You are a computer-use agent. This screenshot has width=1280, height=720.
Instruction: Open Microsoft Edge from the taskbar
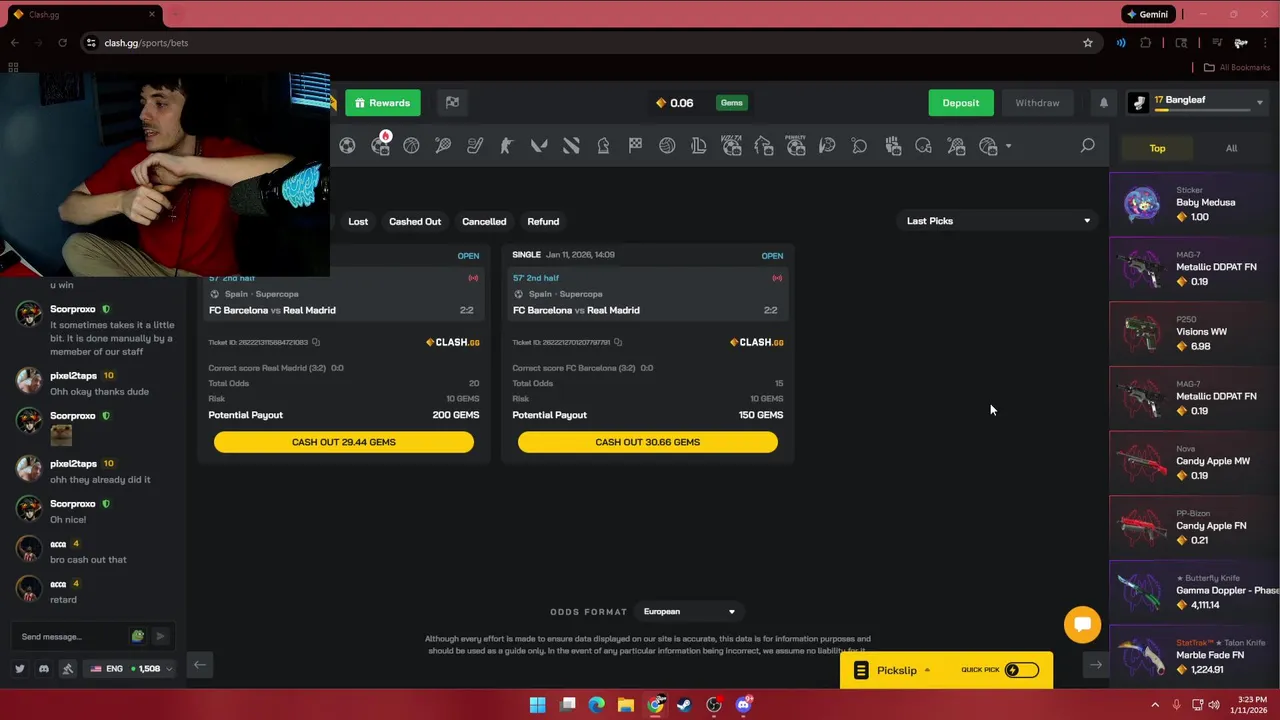coord(596,705)
